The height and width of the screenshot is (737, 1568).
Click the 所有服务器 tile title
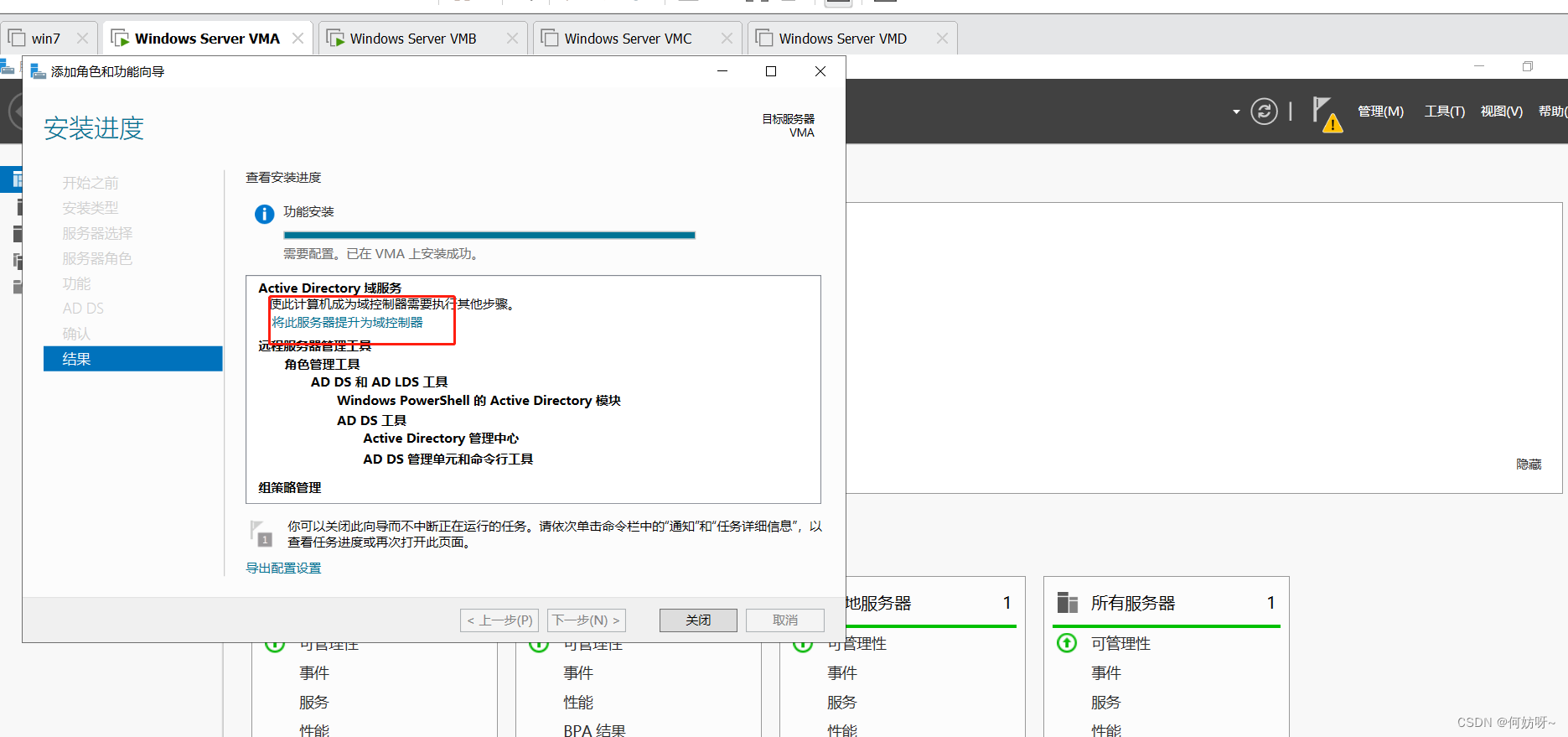[x=1133, y=603]
